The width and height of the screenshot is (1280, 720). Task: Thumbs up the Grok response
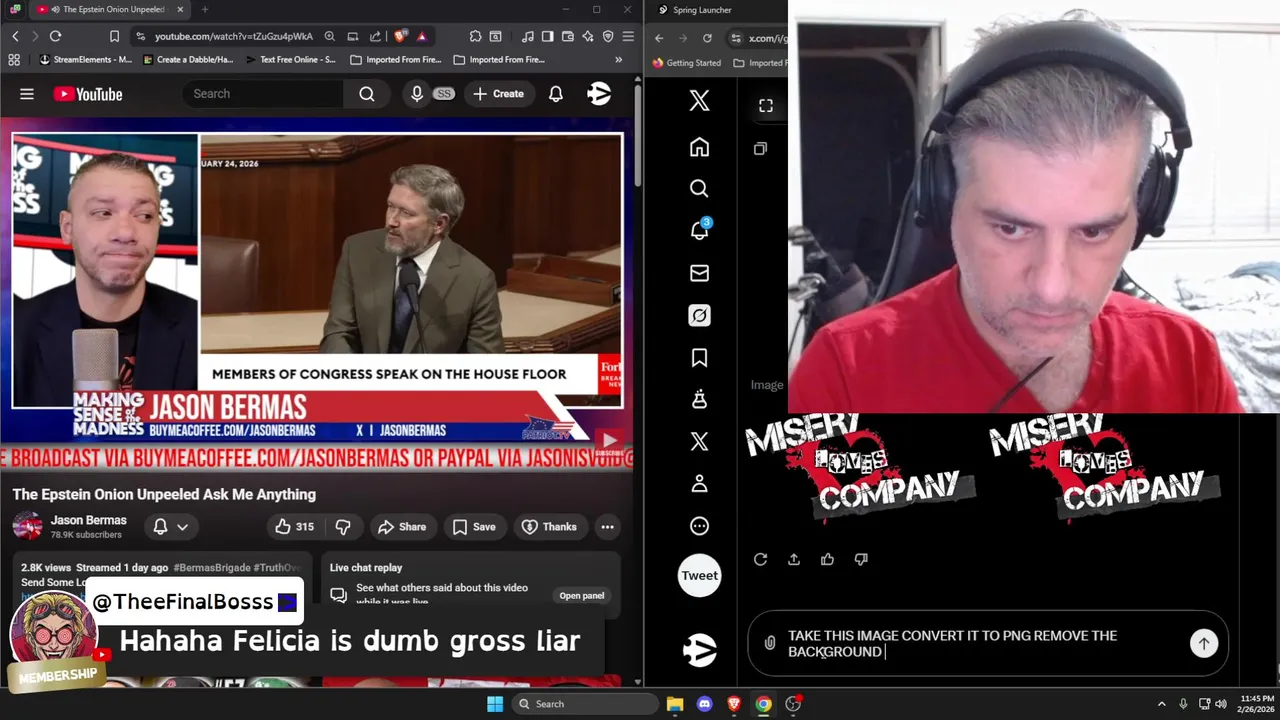coord(827,560)
